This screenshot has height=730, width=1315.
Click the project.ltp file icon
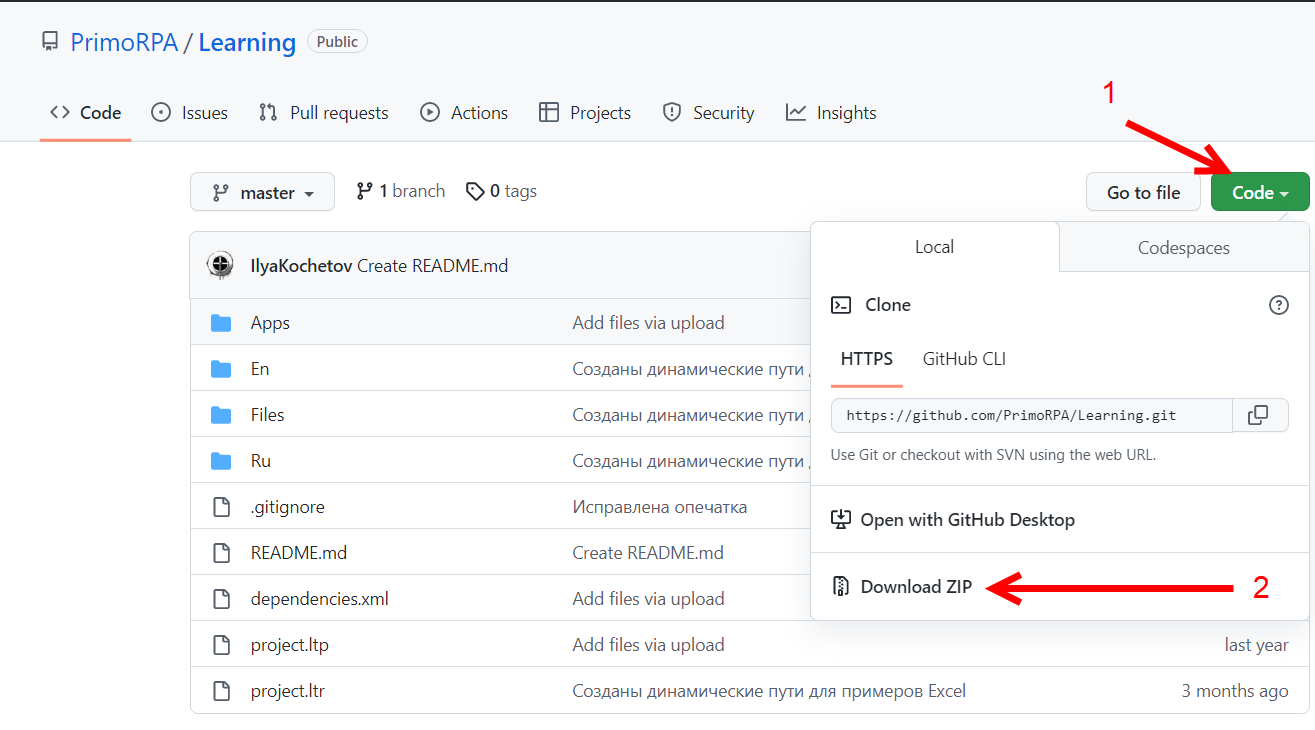pos(221,645)
